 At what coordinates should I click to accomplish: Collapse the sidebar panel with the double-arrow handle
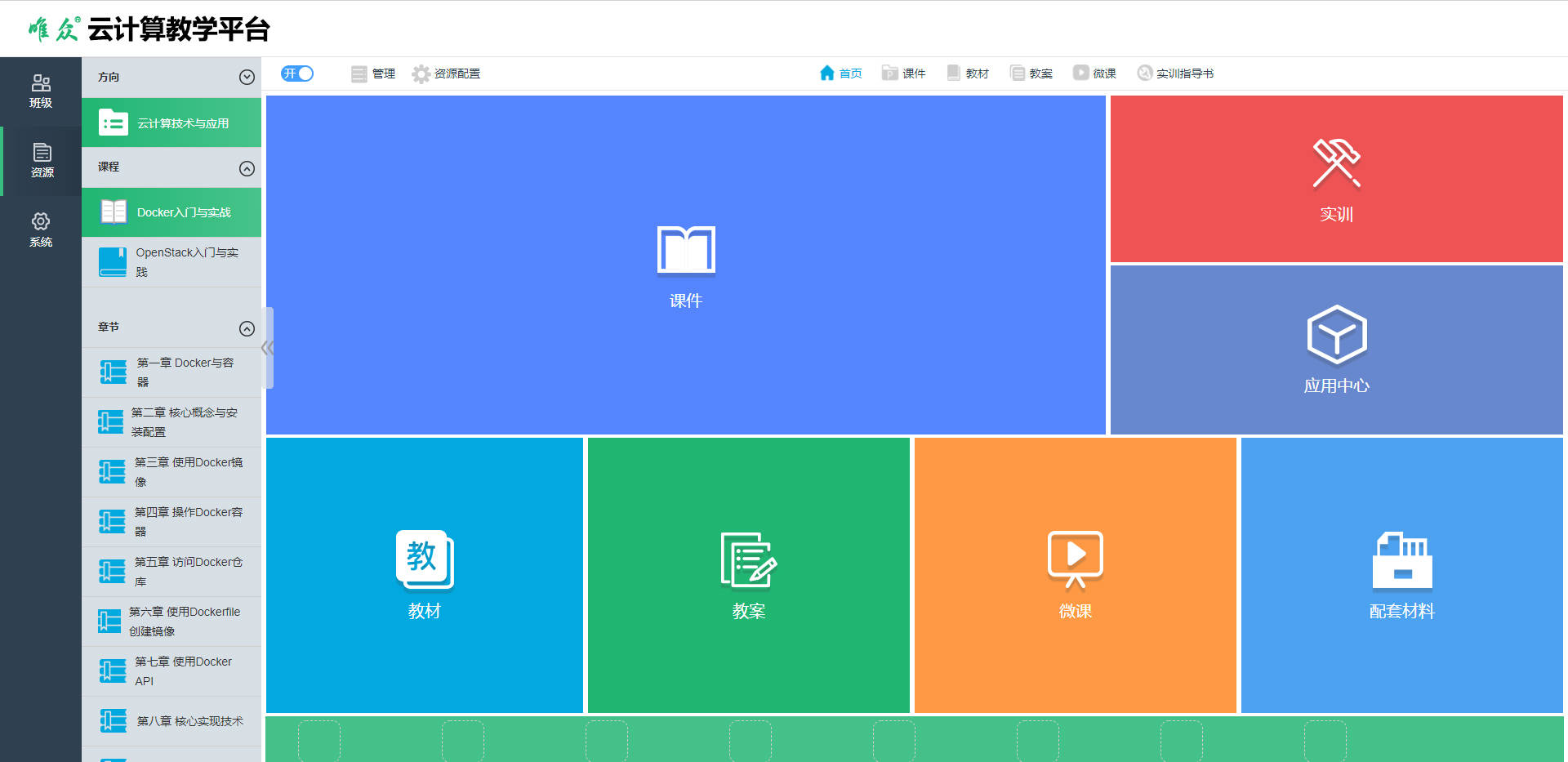click(267, 348)
